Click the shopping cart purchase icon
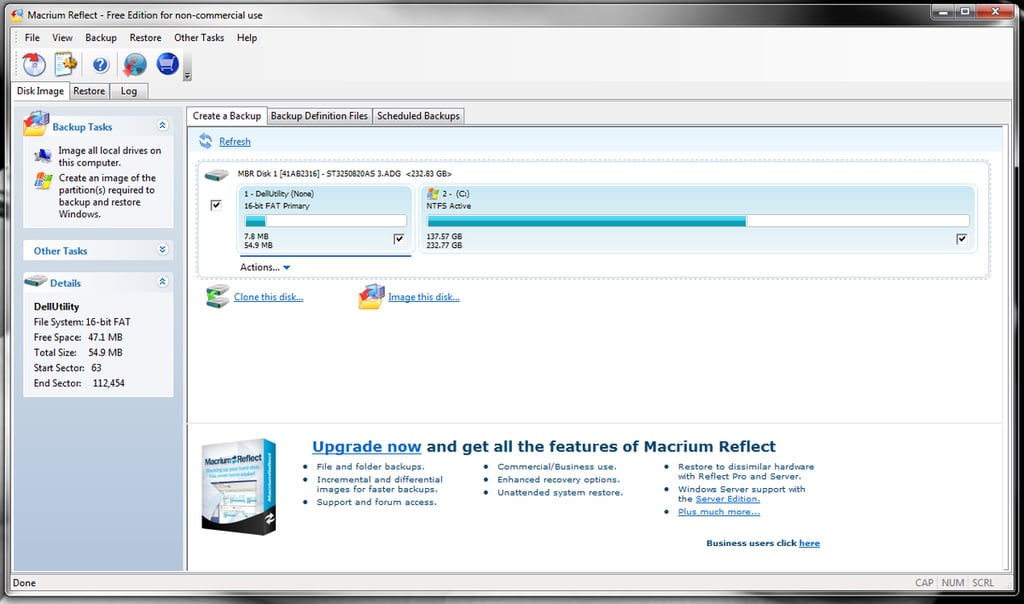The image size is (1024, 604). tap(168, 63)
